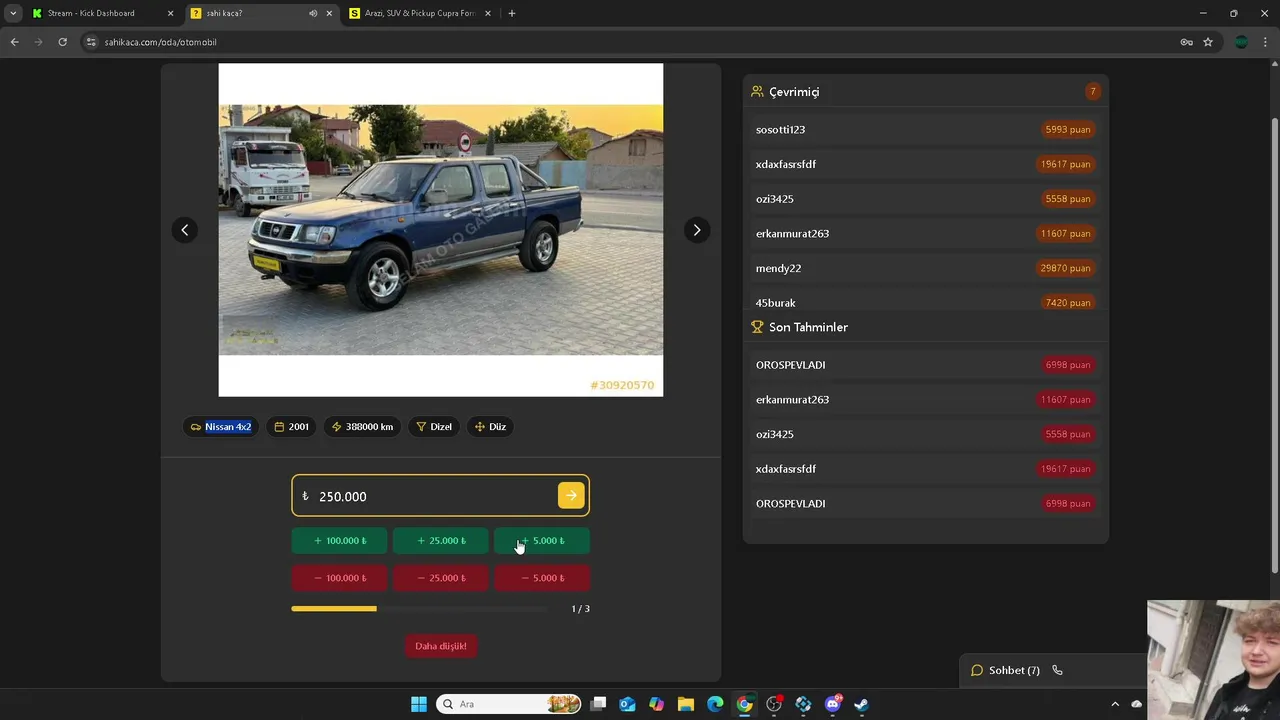This screenshot has width=1280, height=720.
Task: Select online user sosotti123
Action: pos(925,130)
